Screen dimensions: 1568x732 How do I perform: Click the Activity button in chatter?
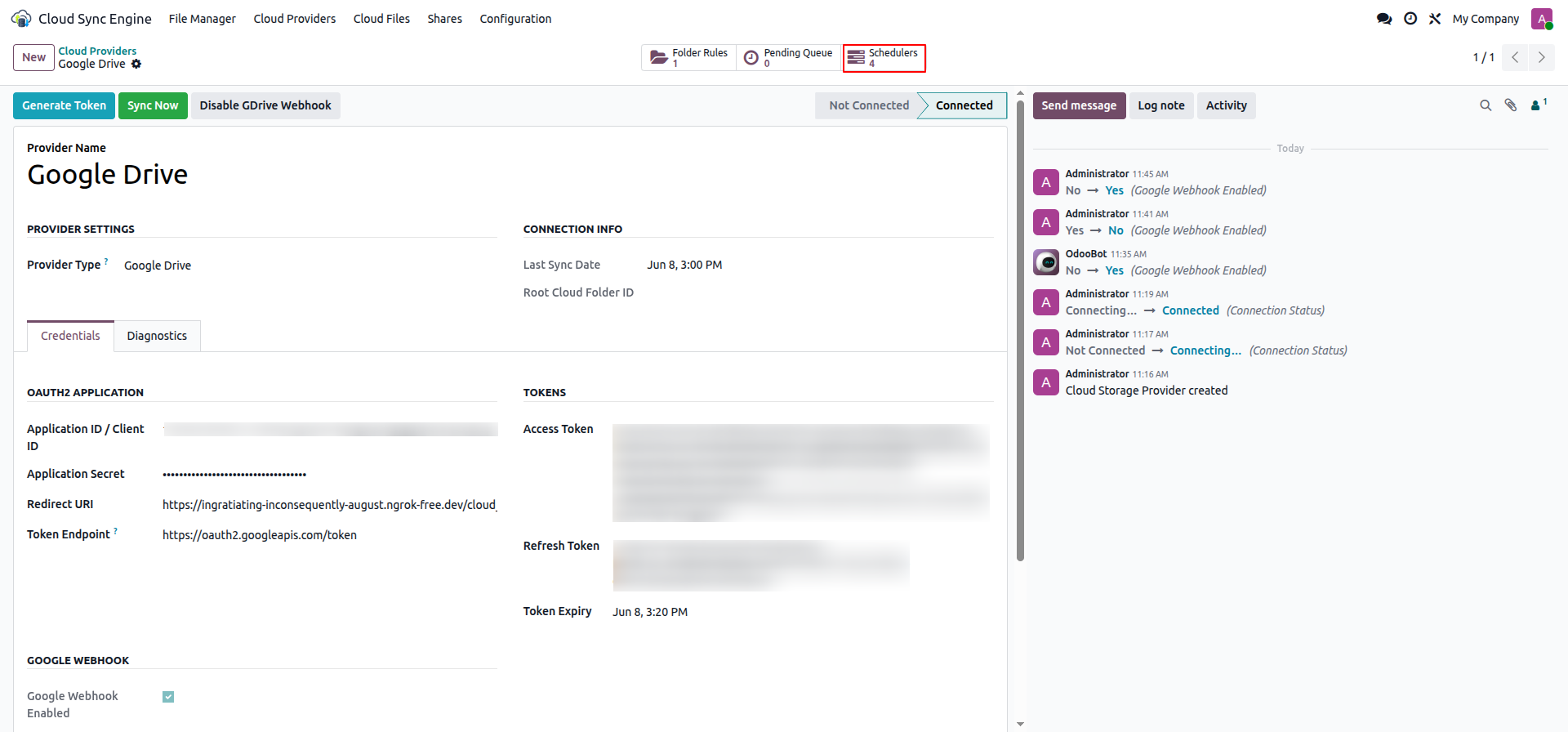tap(1227, 105)
